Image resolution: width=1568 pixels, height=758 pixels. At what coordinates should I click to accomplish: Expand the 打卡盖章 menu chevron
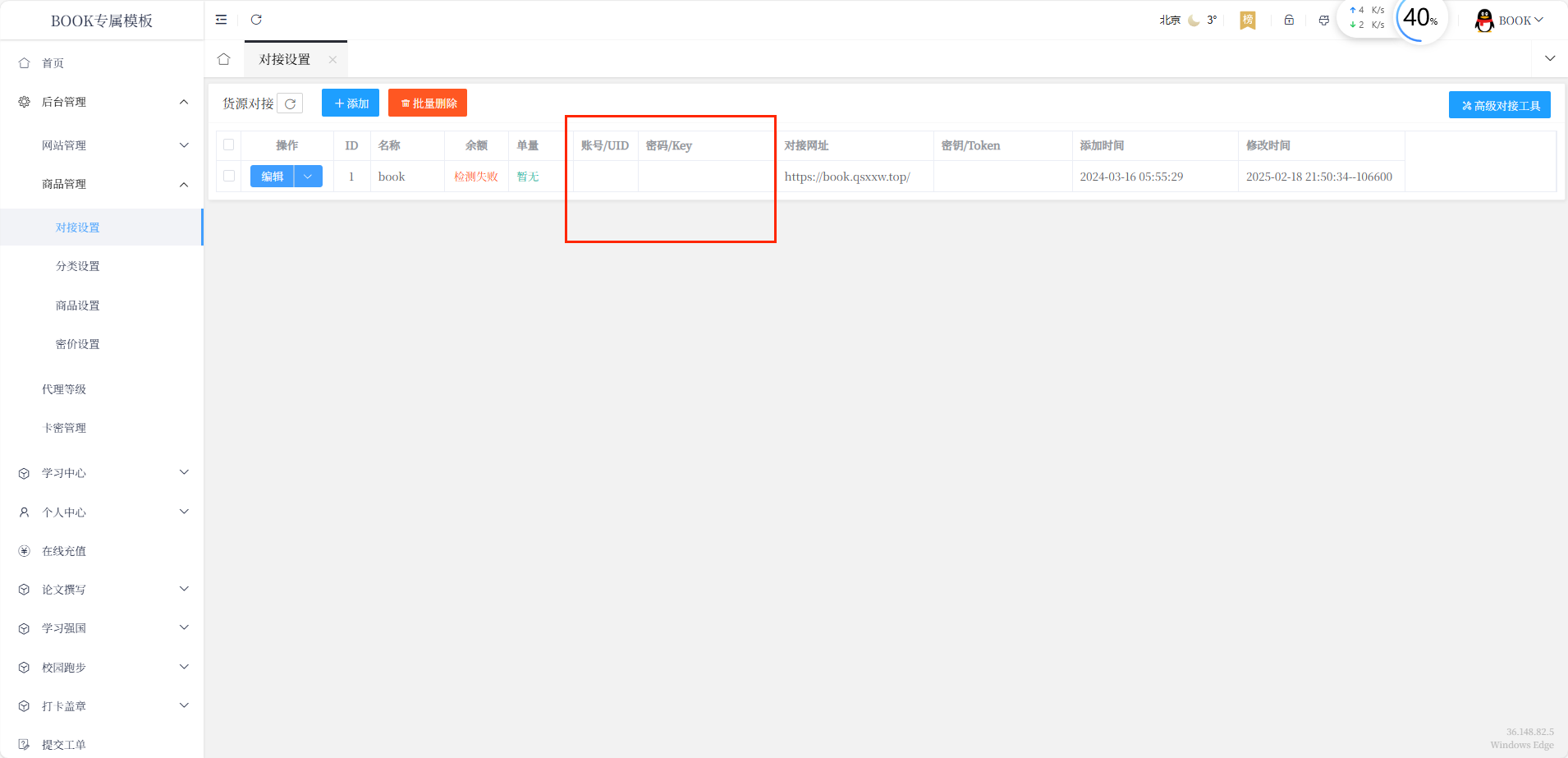click(184, 705)
